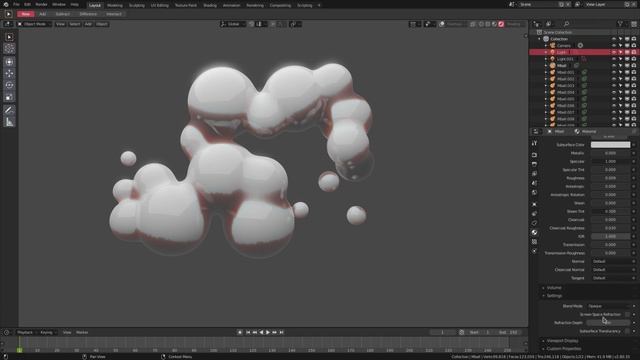Switch to the Shading workspace tab
The height and width of the screenshot is (360, 640).
(x=210, y=5)
